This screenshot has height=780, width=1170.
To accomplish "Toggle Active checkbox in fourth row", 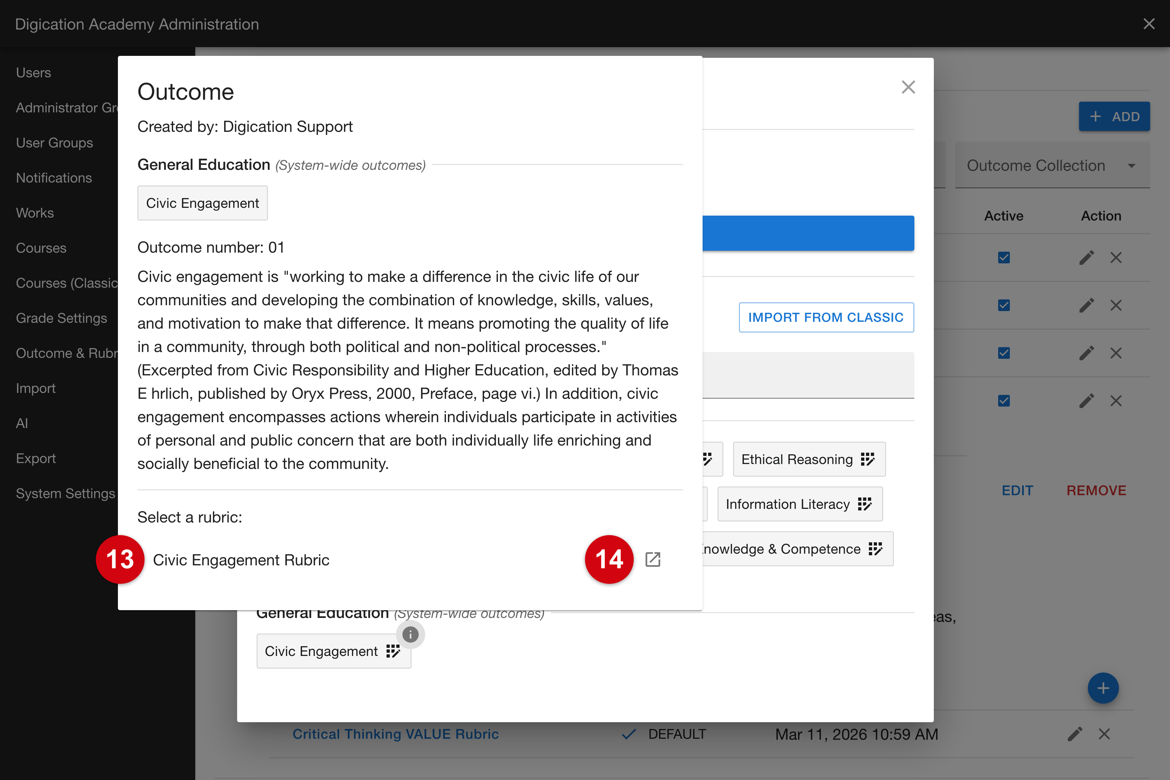I will pos(1004,401).
